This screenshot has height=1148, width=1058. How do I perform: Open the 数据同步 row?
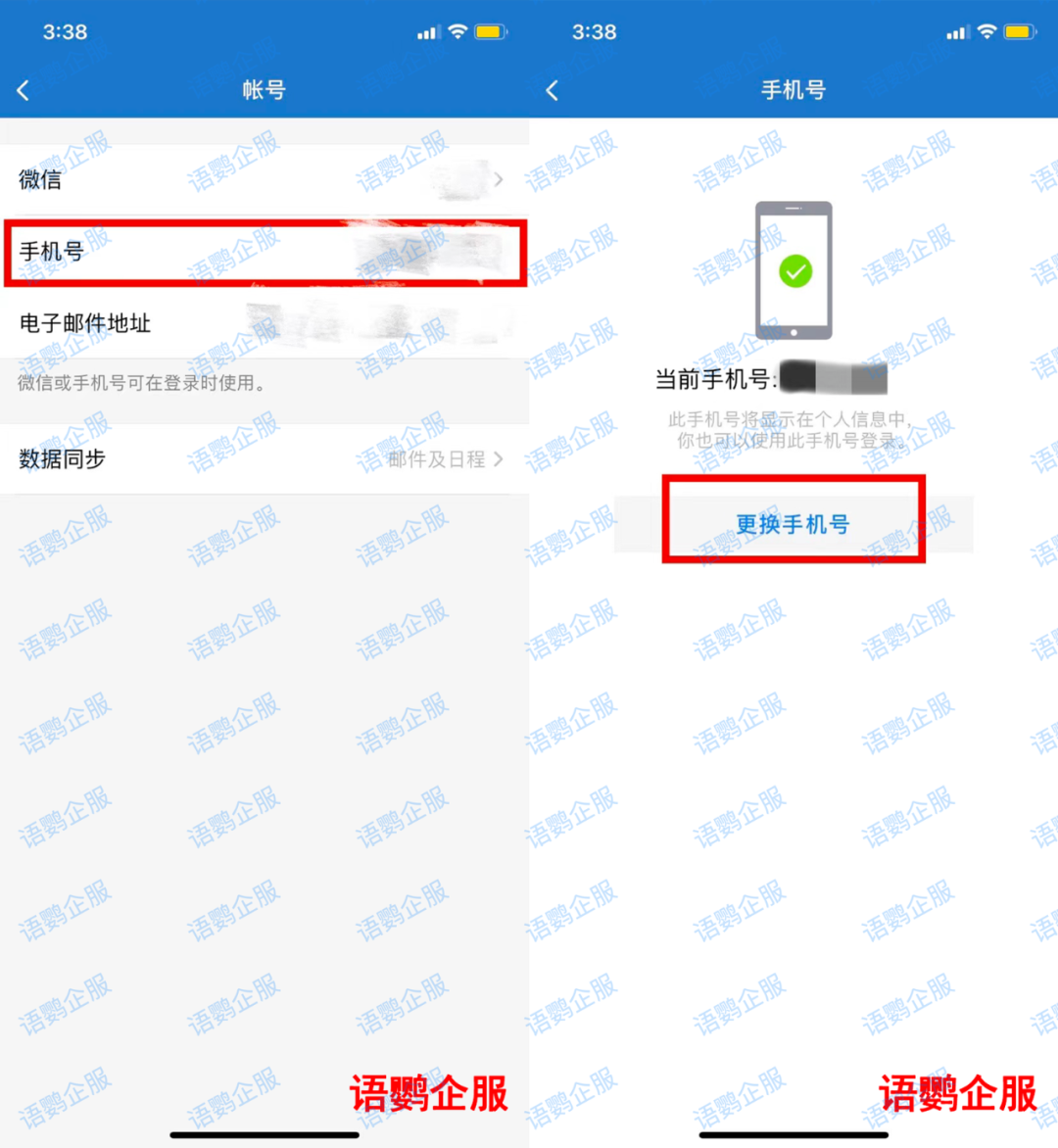point(264,459)
